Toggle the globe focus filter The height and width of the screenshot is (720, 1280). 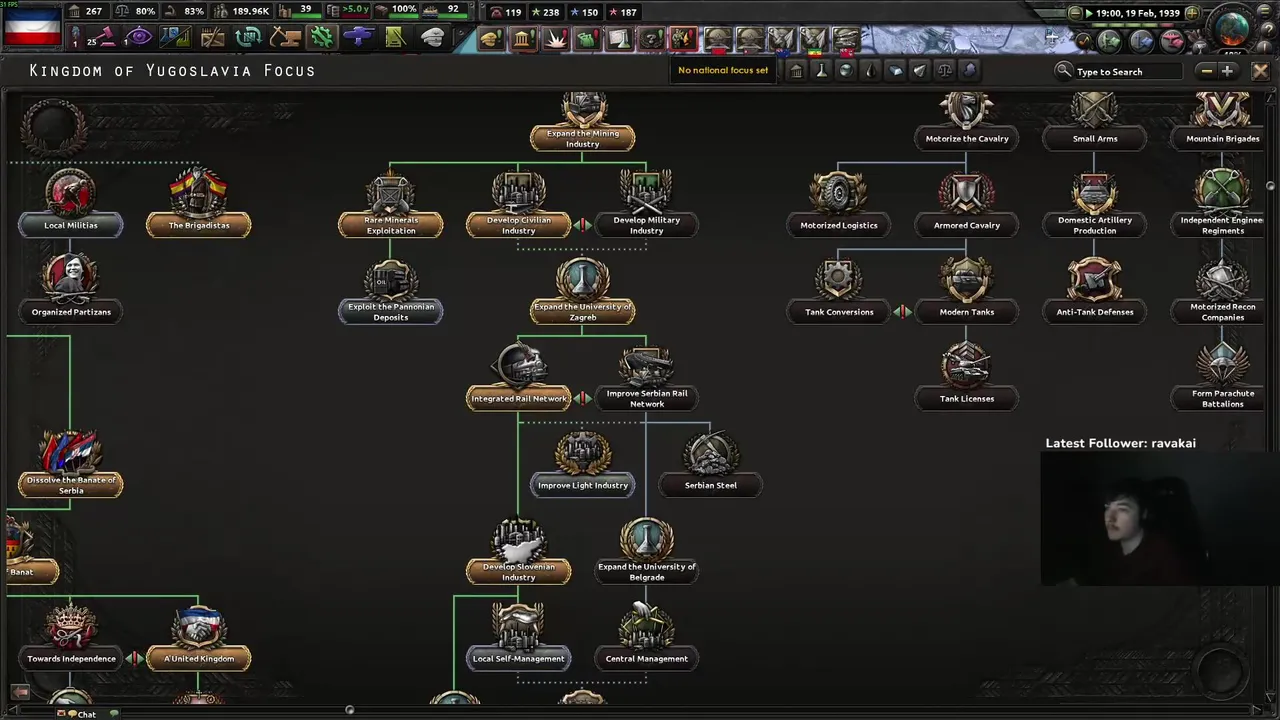pyautogui.click(x=846, y=70)
